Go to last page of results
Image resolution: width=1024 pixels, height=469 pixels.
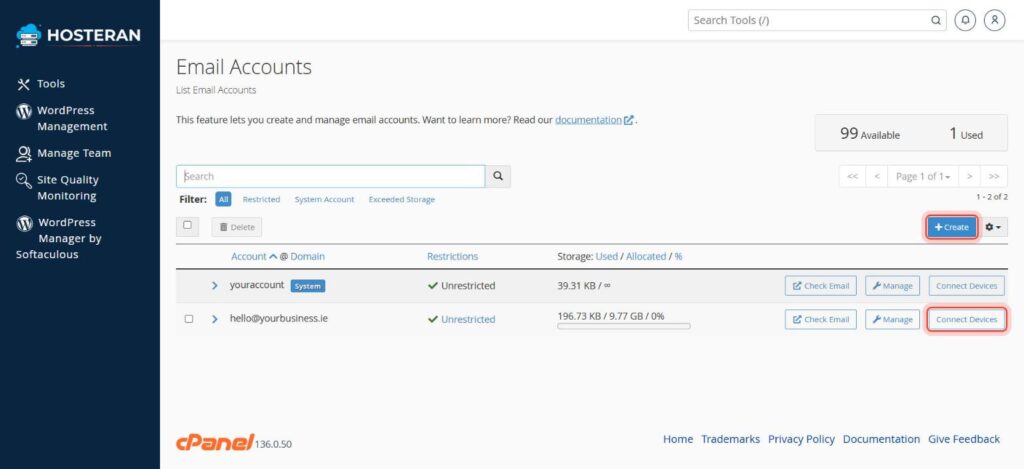994,176
